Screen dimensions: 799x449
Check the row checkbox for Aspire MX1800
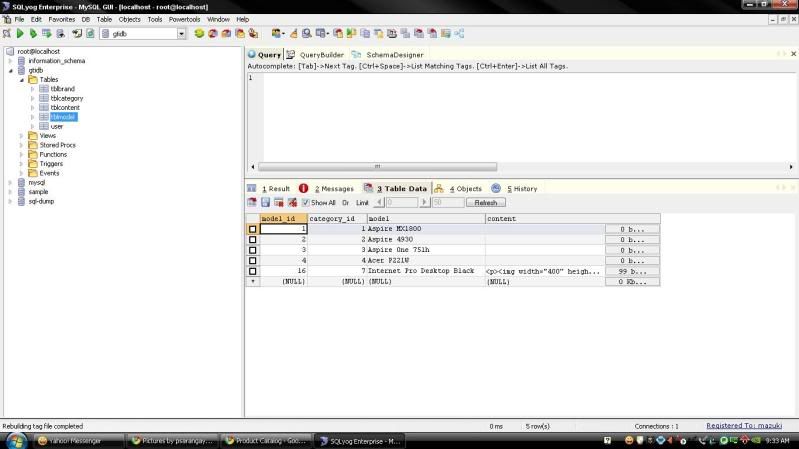[x=253, y=229]
